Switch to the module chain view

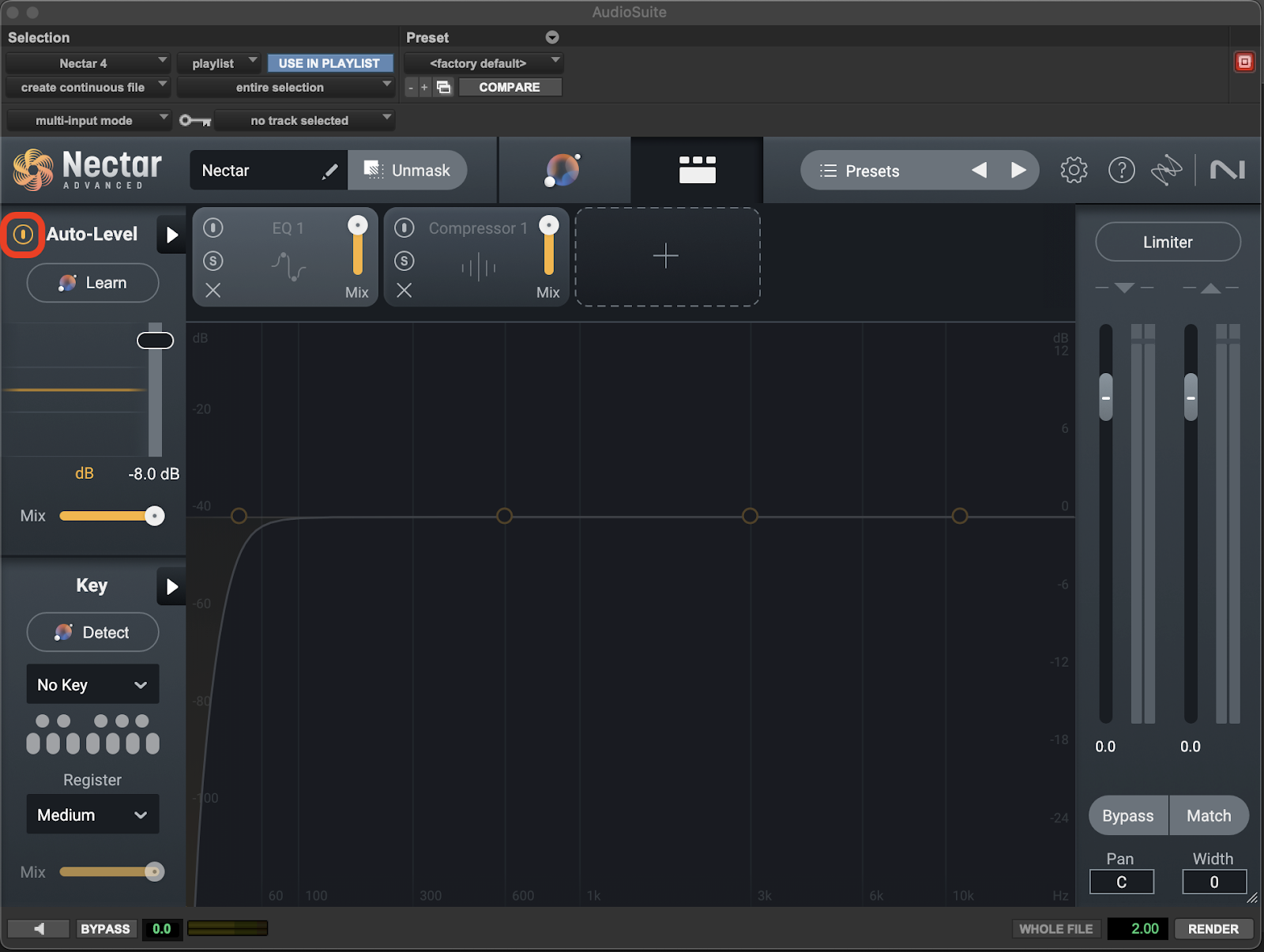click(x=697, y=170)
